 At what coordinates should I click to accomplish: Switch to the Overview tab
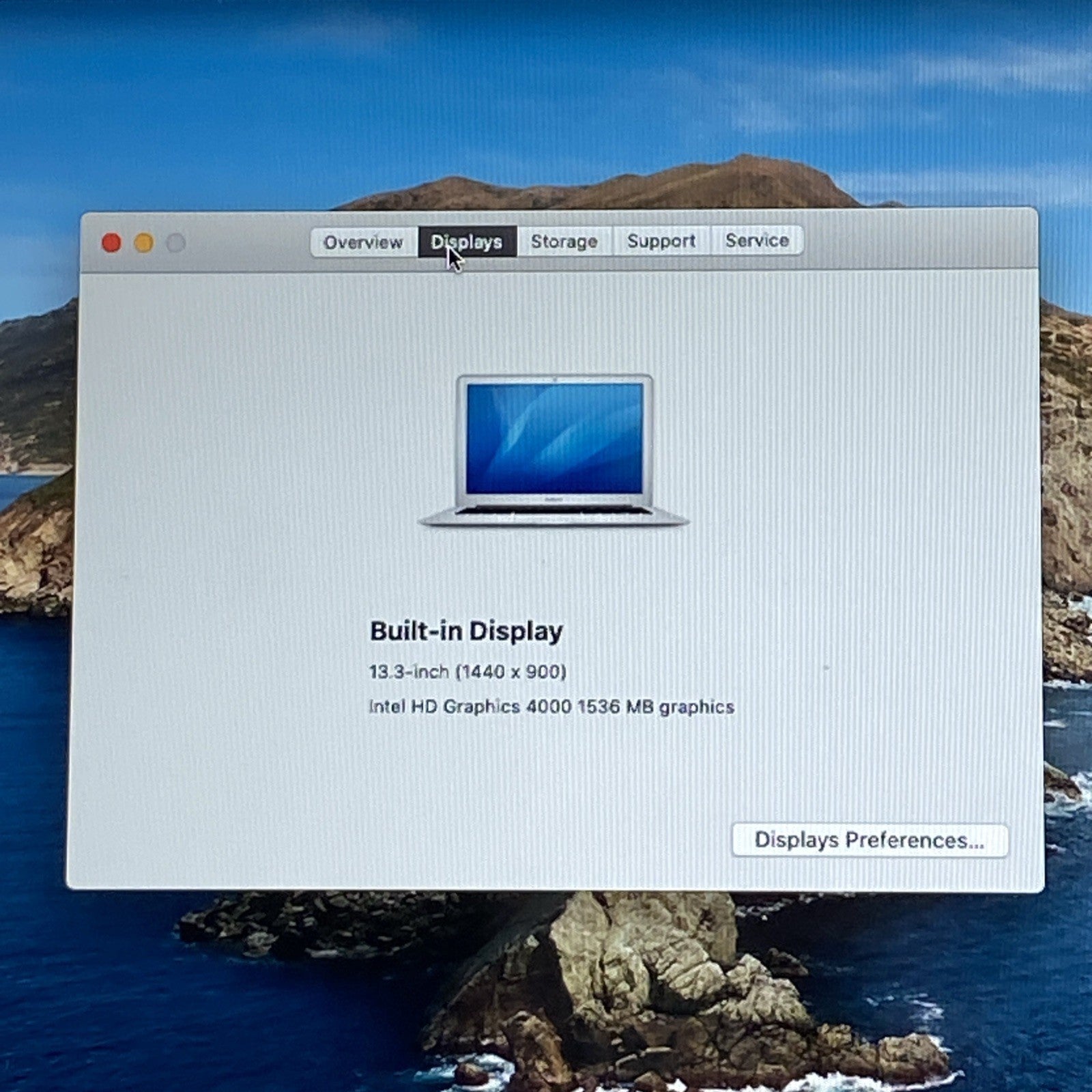click(x=363, y=242)
